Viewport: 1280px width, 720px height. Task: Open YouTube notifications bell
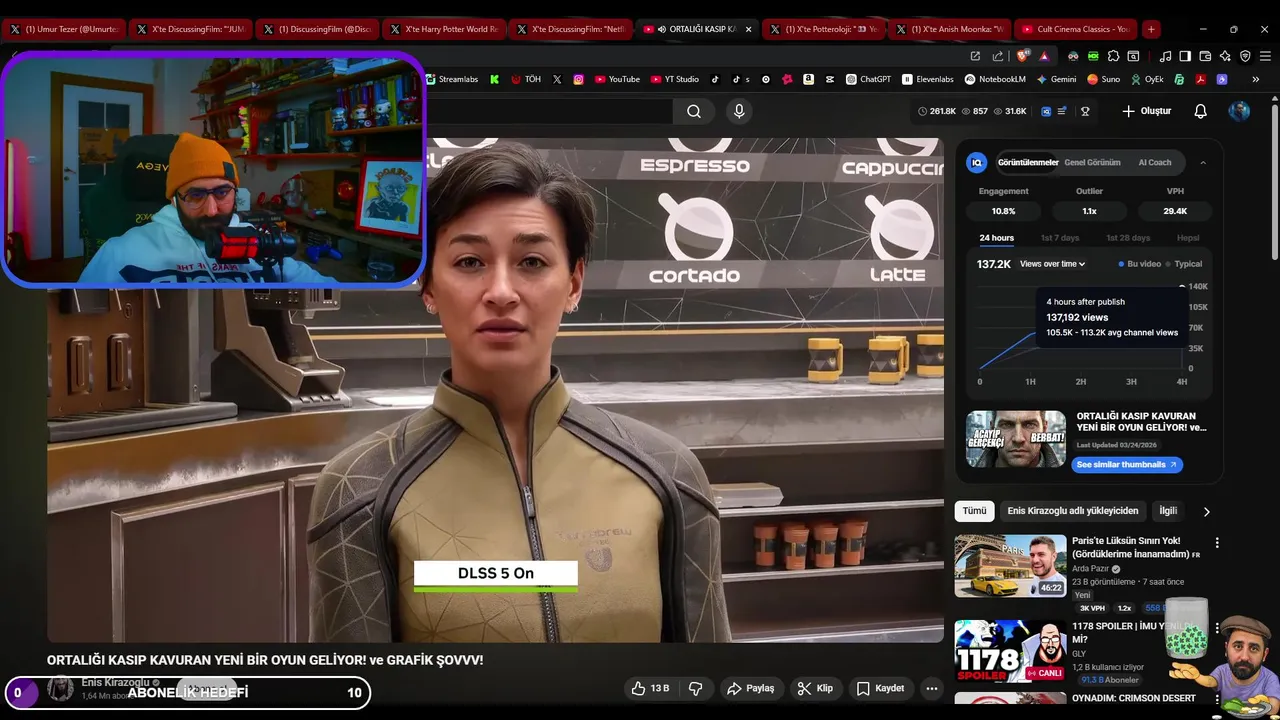tap(1201, 111)
